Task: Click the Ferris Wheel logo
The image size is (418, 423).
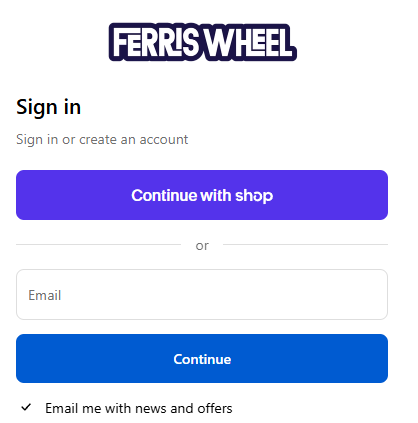Action: [203, 42]
